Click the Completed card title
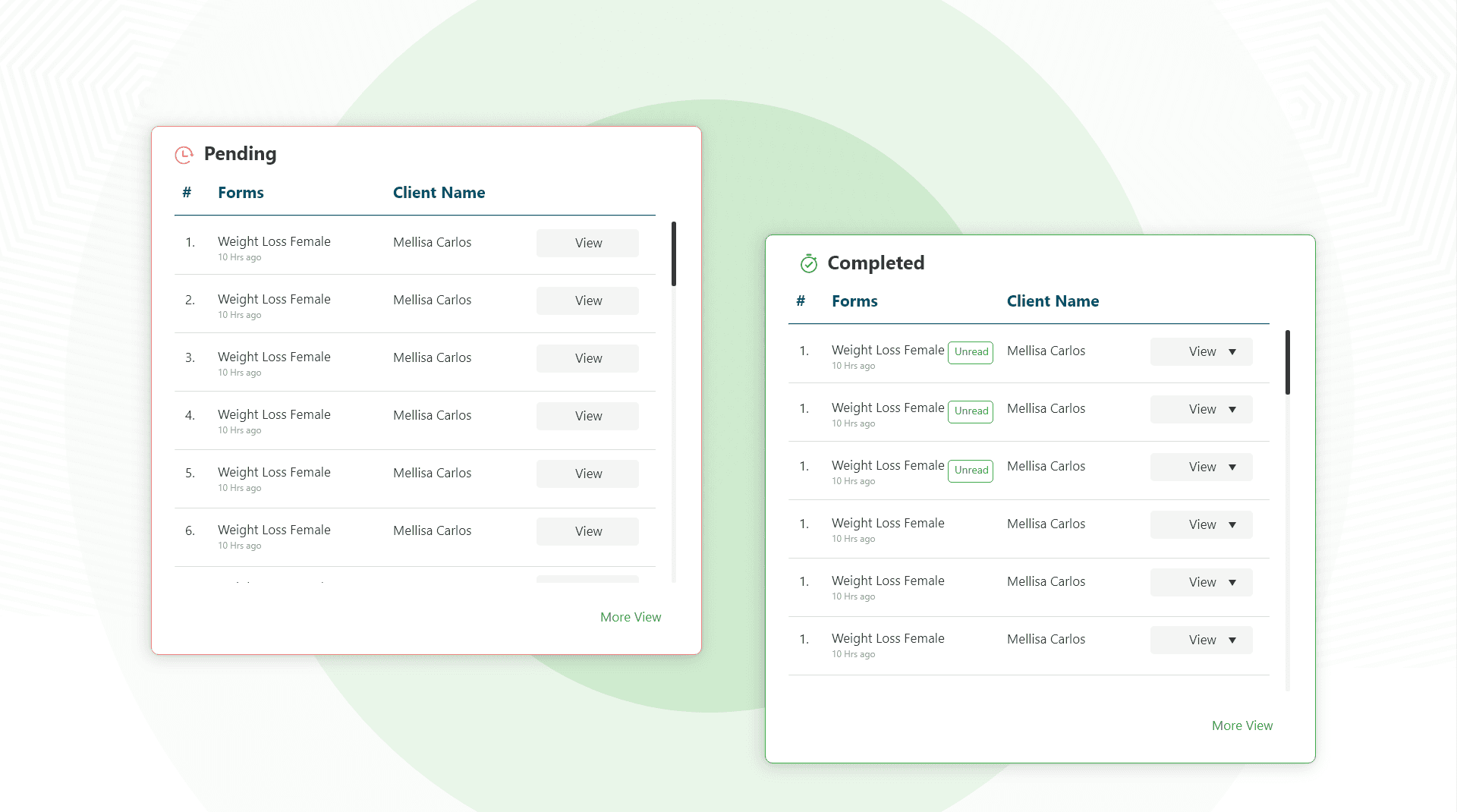1457x812 pixels. pyautogui.click(x=876, y=263)
